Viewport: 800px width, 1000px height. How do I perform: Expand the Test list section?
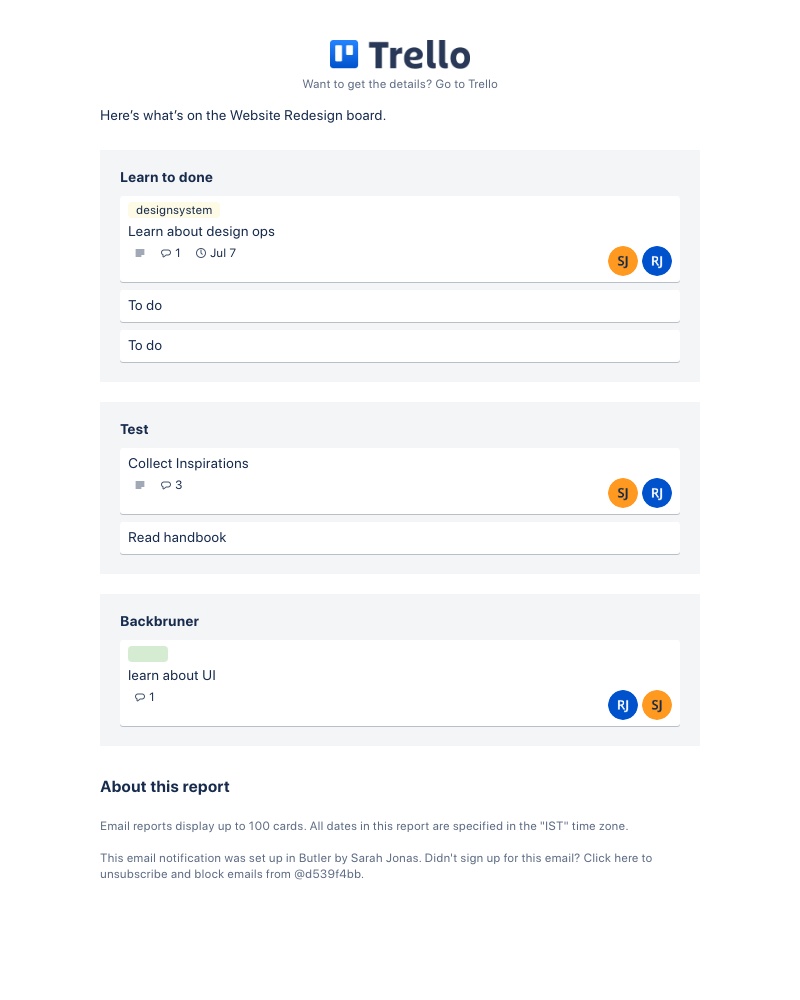[x=134, y=429]
